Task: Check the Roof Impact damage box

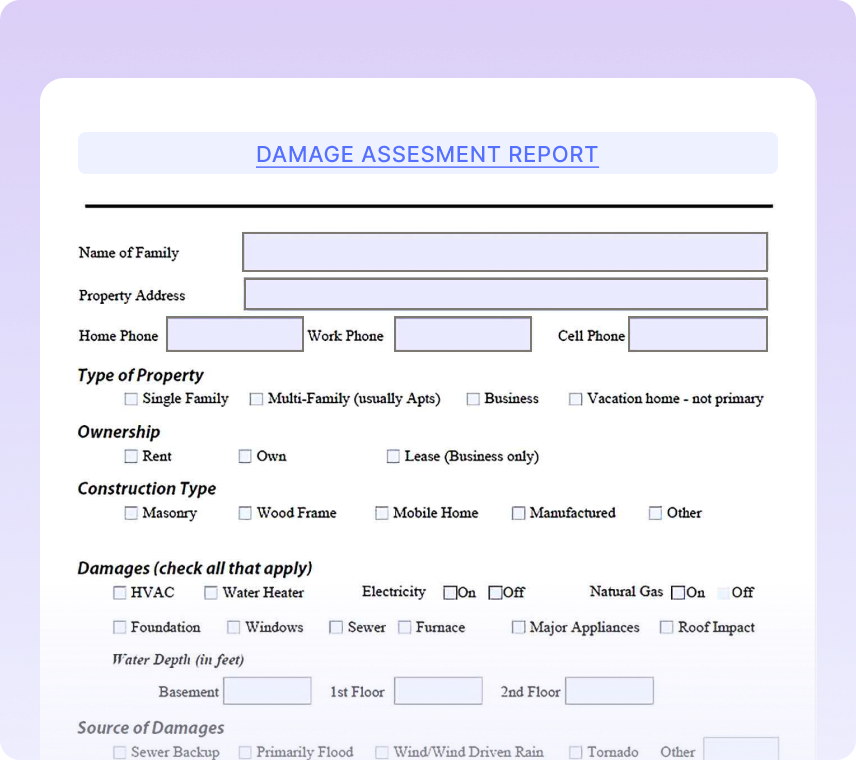Action: (x=666, y=627)
